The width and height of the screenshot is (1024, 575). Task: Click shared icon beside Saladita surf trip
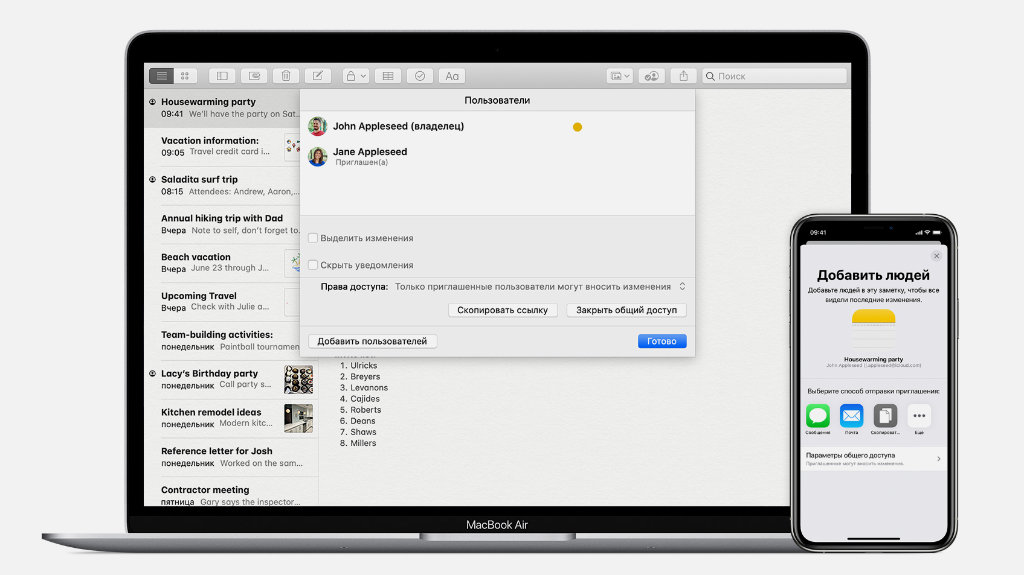tap(152, 179)
